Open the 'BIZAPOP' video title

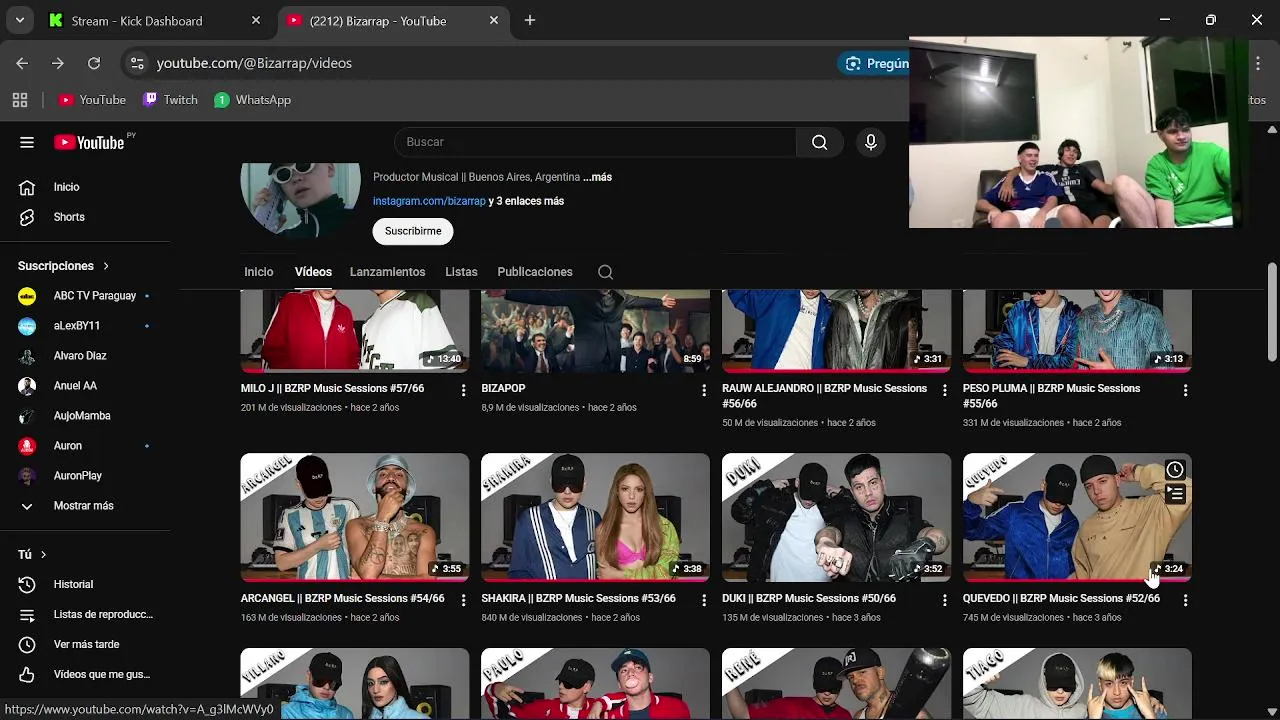click(503, 388)
